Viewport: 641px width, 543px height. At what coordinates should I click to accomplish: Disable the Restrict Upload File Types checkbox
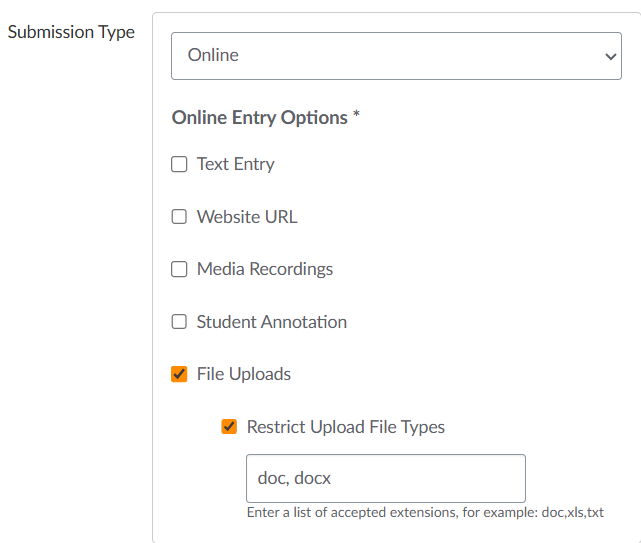click(x=230, y=427)
